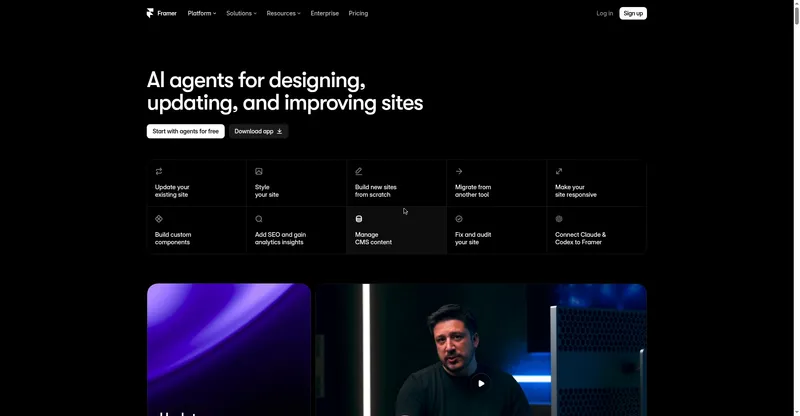The image size is (800, 416).
Task: Click the pencil icon for Build new sites
Action: (x=359, y=172)
